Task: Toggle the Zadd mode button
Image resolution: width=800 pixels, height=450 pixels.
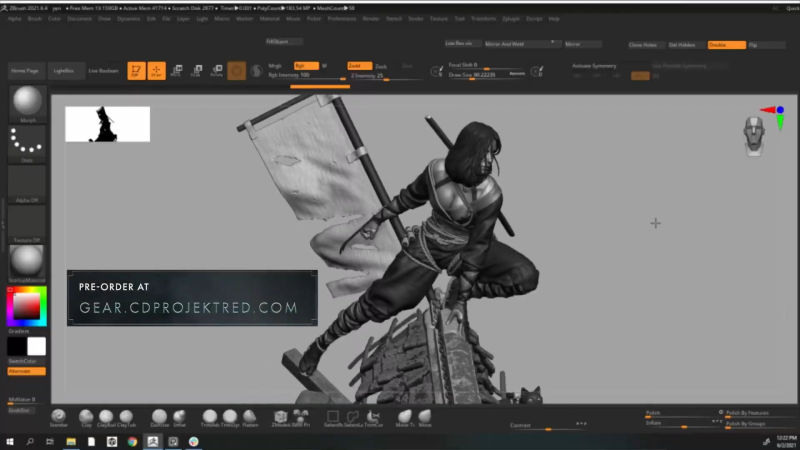Action: tap(360, 66)
